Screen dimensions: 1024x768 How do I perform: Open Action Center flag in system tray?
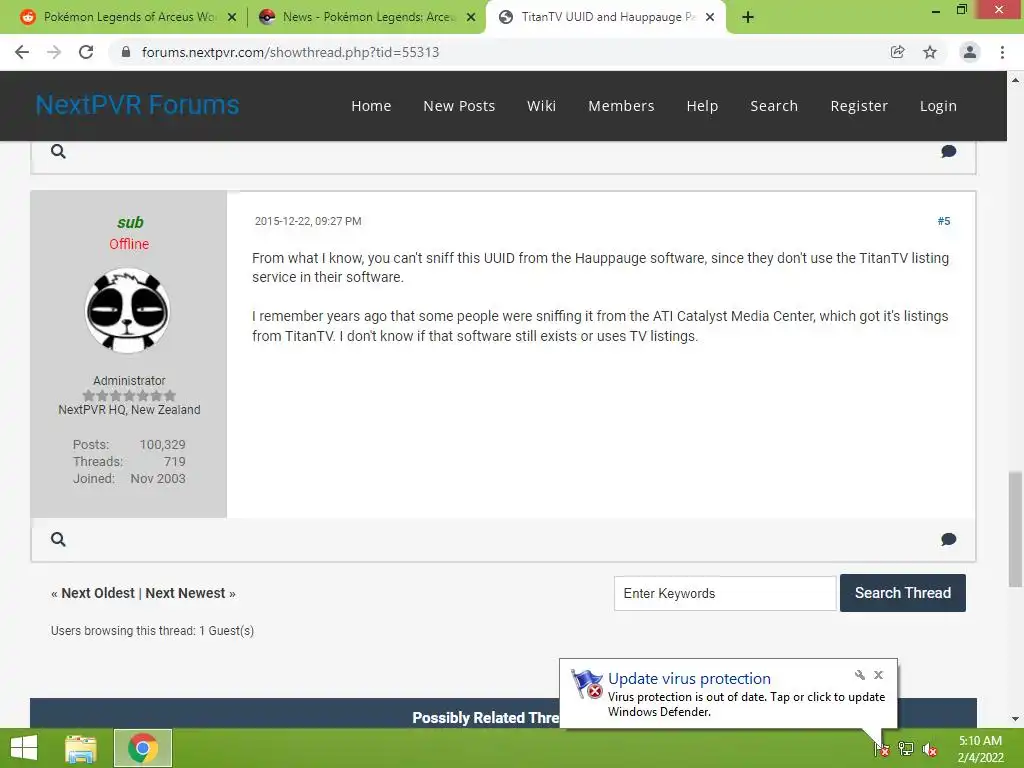pyautogui.click(x=881, y=748)
